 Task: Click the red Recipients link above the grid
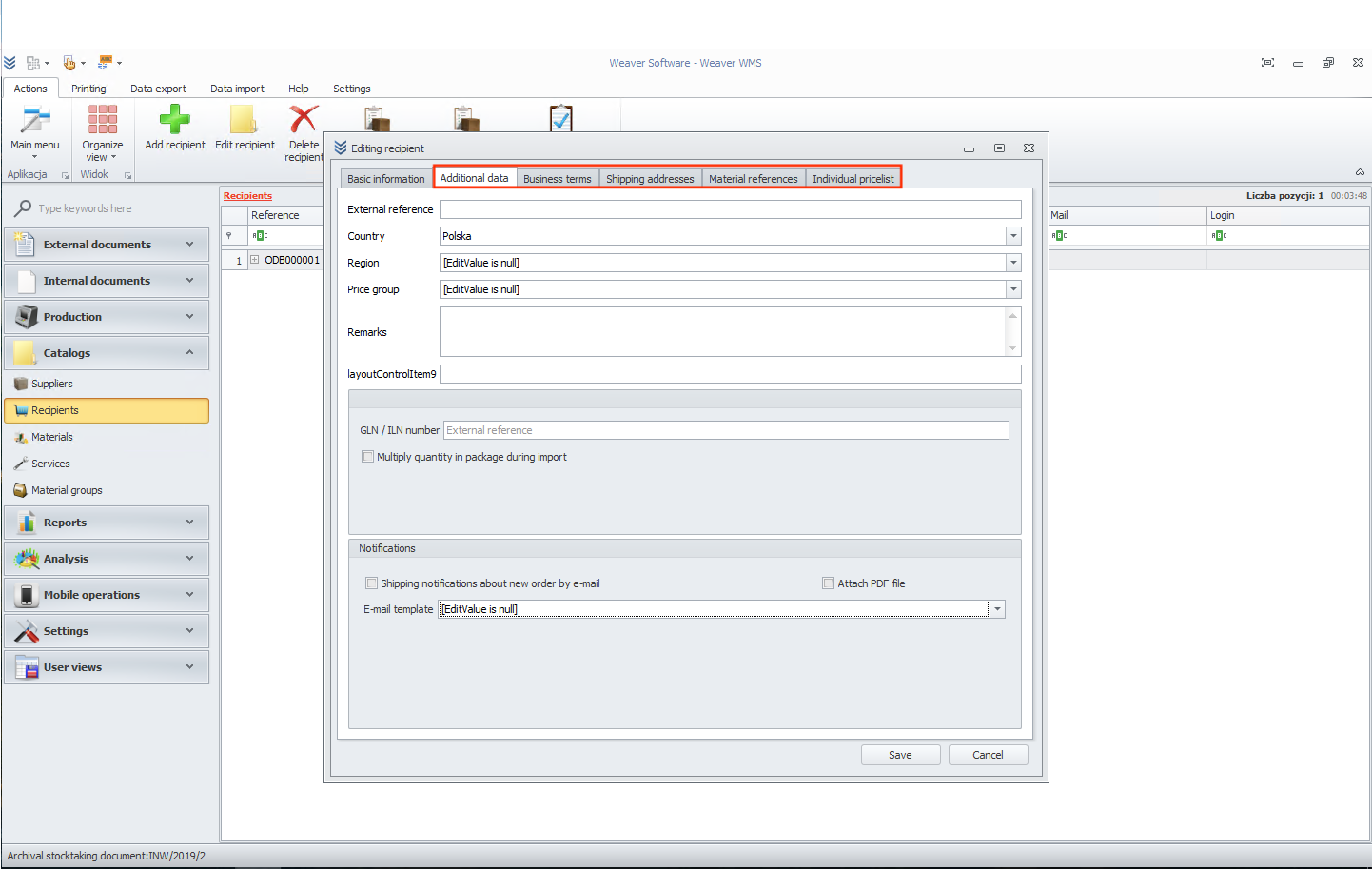[x=247, y=196]
